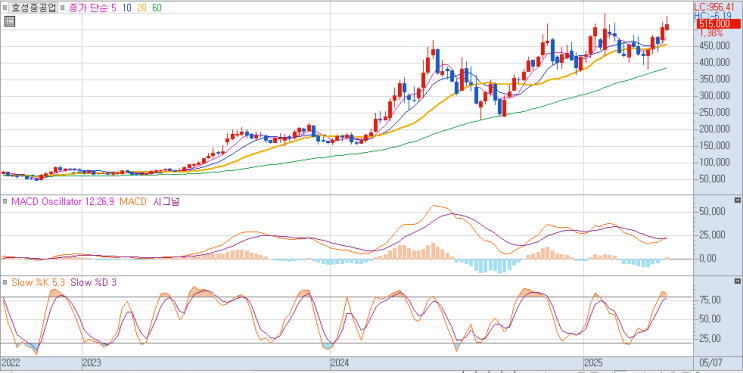Click the 75,00 stochastic axis label
The image size is (743, 373).
click(x=710, y=300)
